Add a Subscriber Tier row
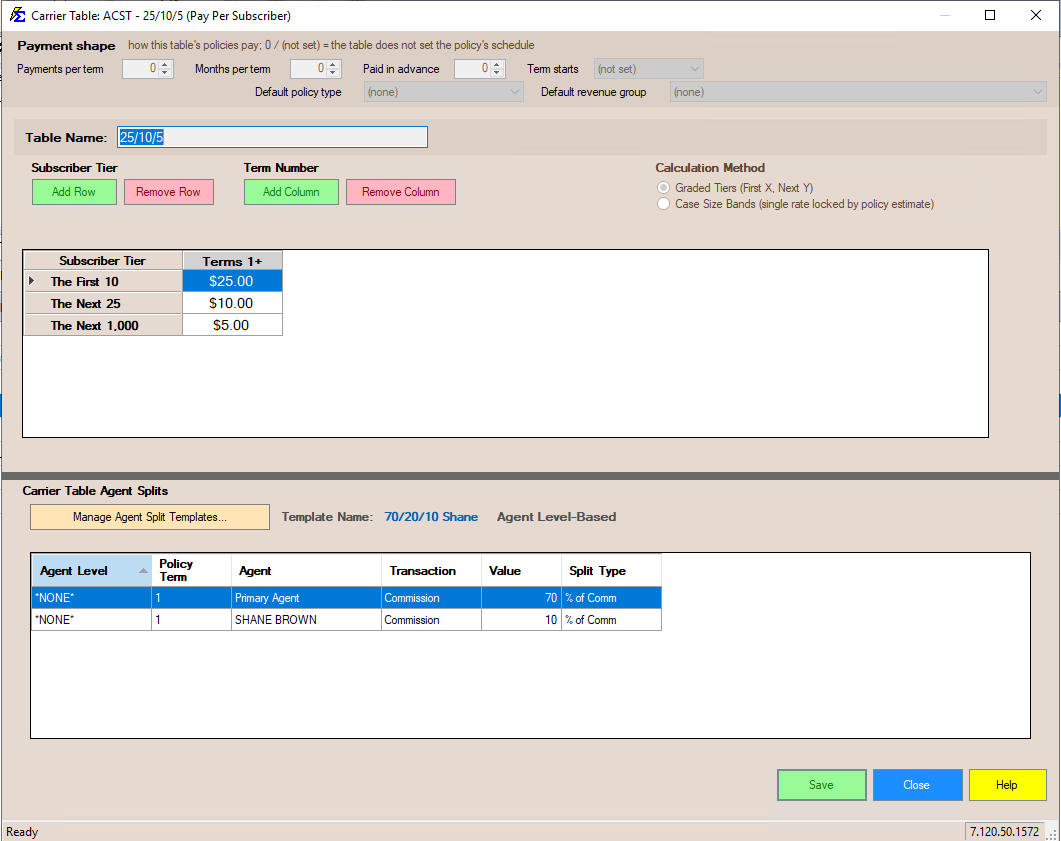 (x=74, y=191)
